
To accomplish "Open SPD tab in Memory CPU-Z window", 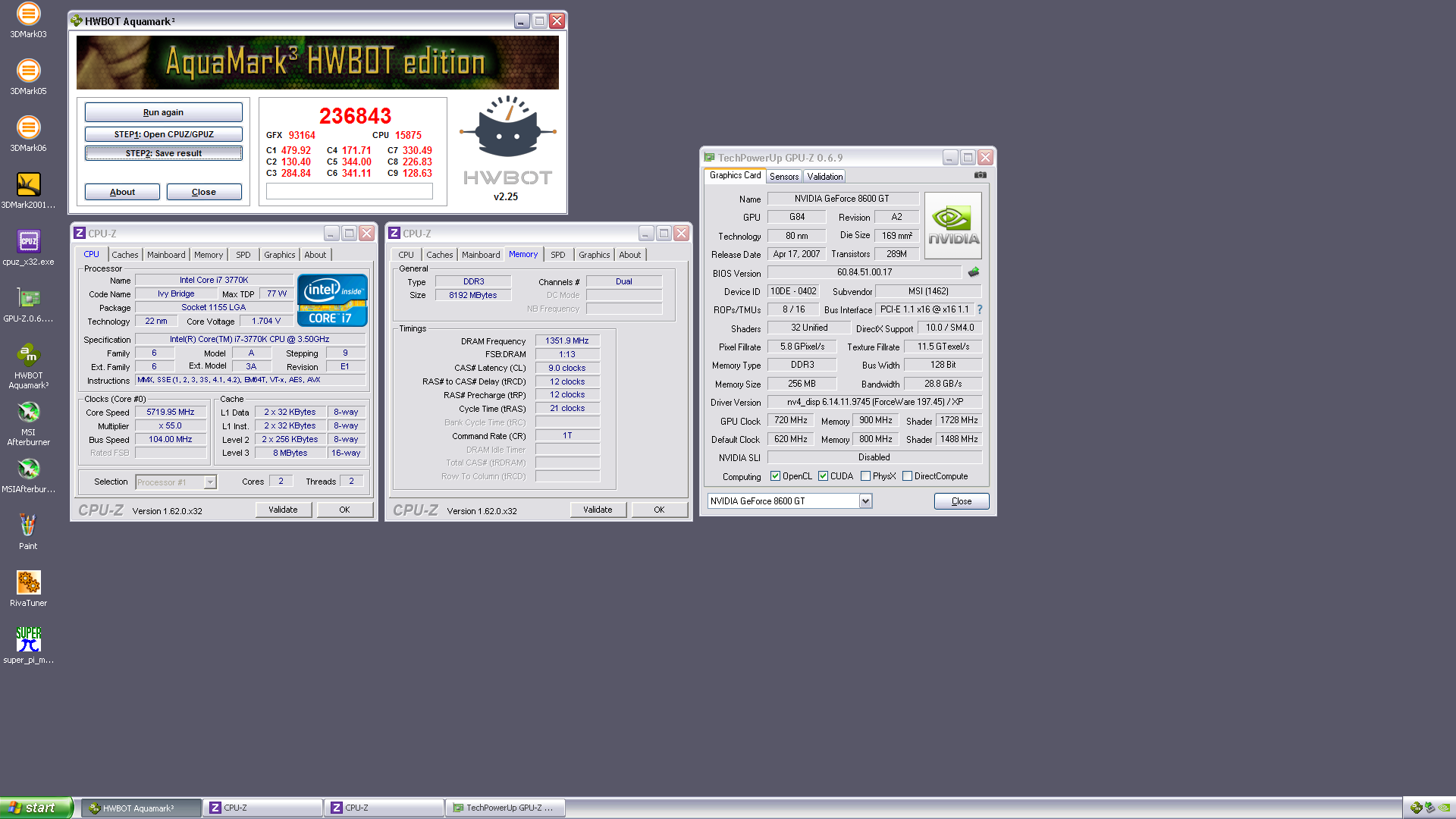I will [x=558, y=255].
